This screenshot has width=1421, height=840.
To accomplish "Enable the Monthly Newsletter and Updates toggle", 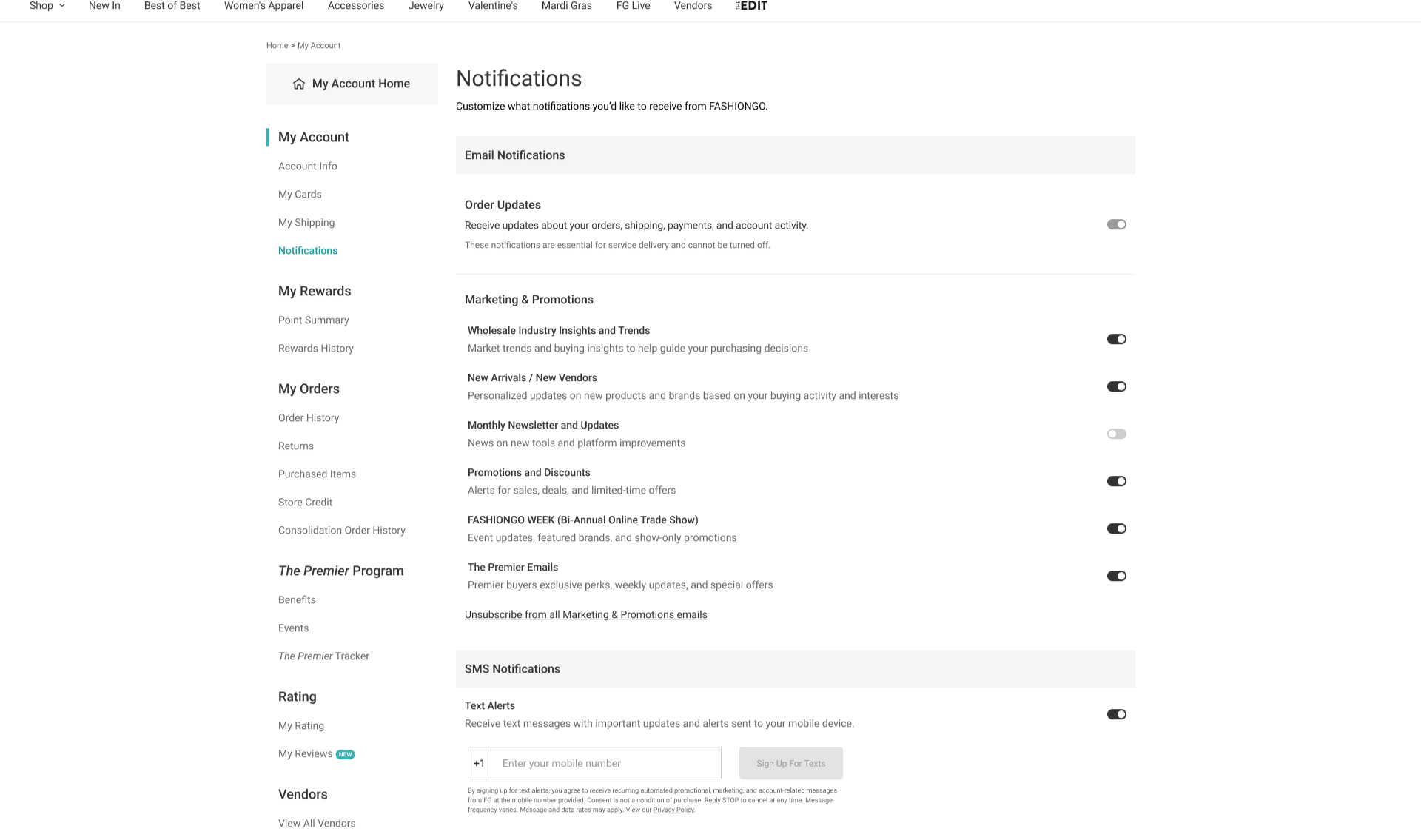I will (1116, 434).
